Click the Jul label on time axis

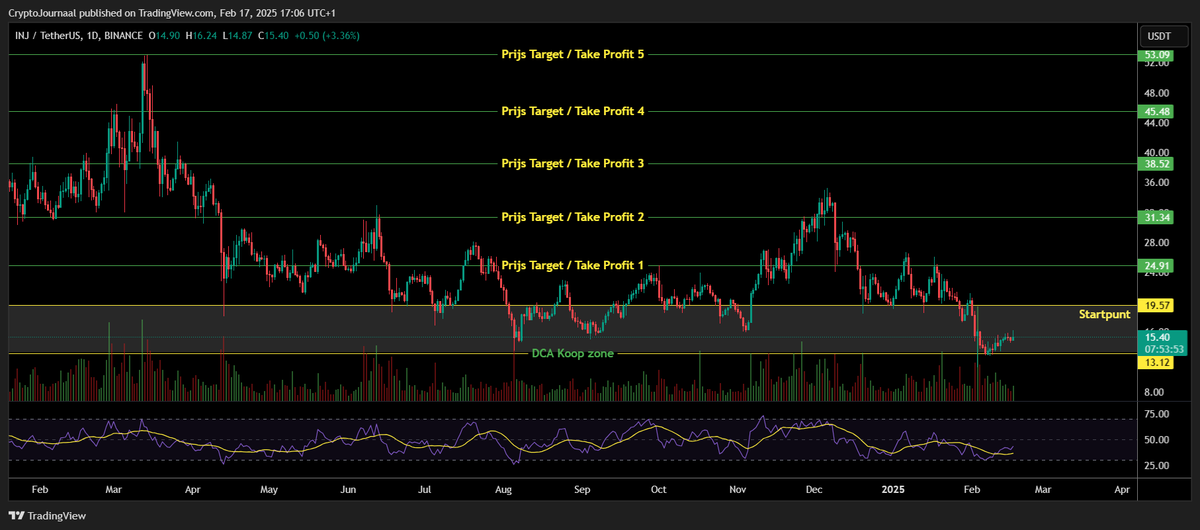[x=424, y=491]
